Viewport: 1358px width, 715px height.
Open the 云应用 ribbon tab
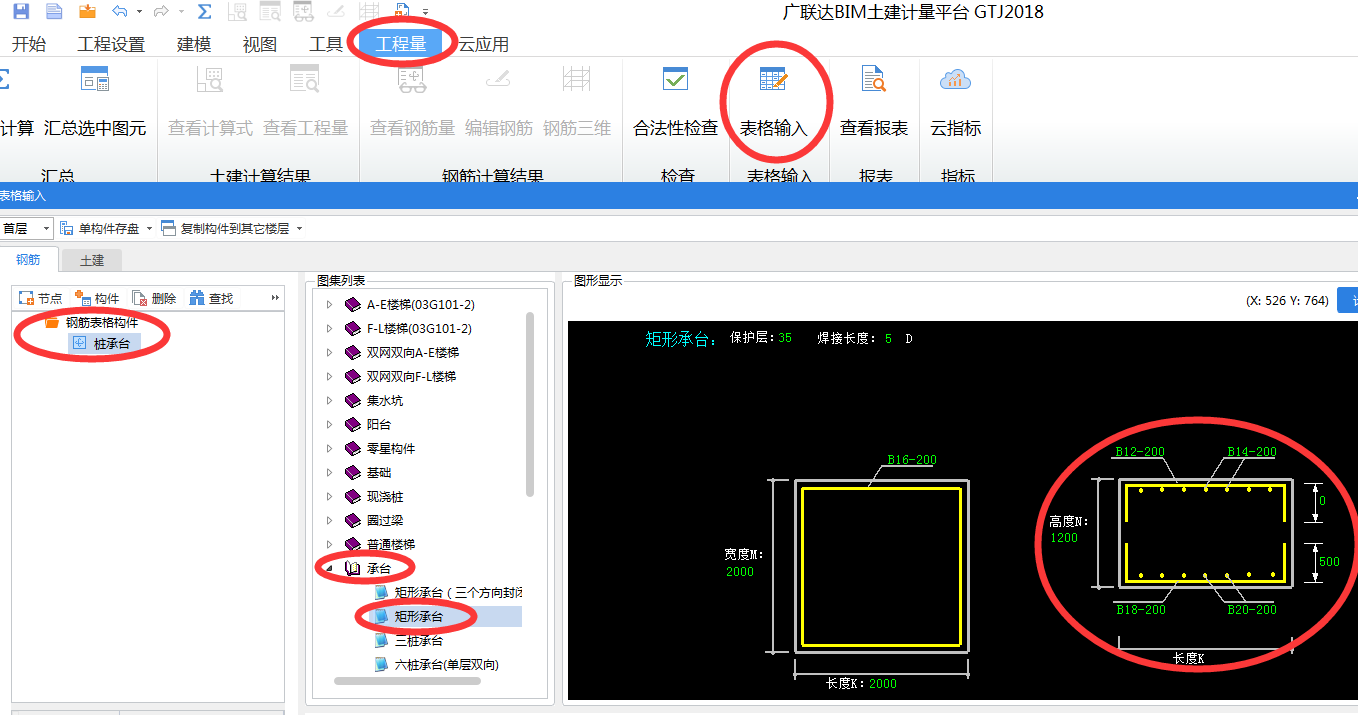(x=483, y=44)
